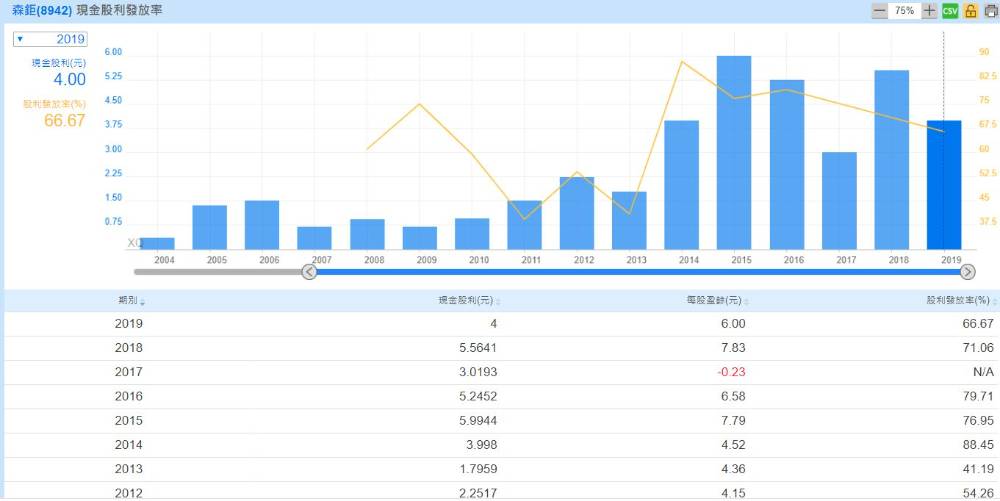
Task: Select the 2012 bar in chart
Action: point(577,213)
